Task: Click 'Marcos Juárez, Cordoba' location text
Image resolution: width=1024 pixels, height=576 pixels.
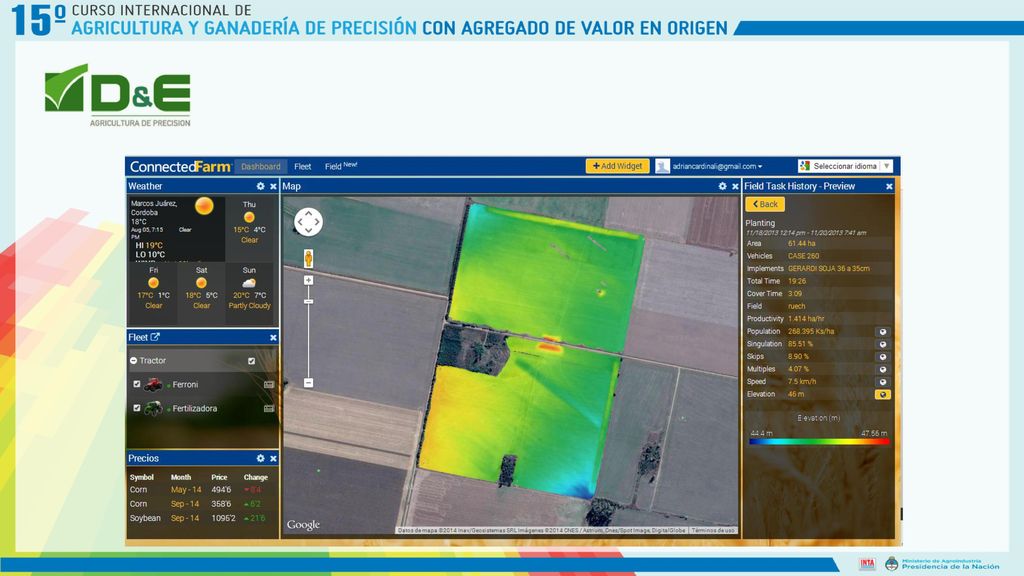Action: click(154, 208)
